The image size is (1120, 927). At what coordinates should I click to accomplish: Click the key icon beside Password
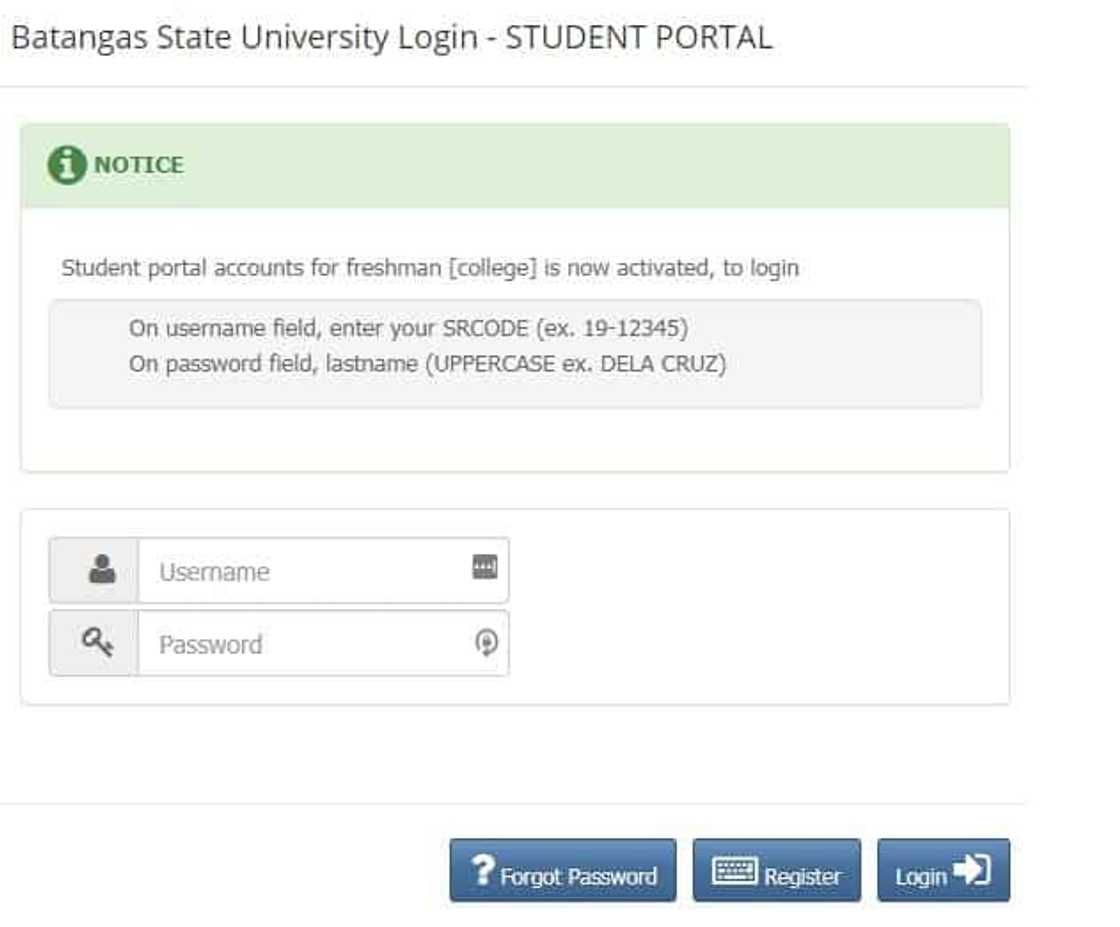97,643
